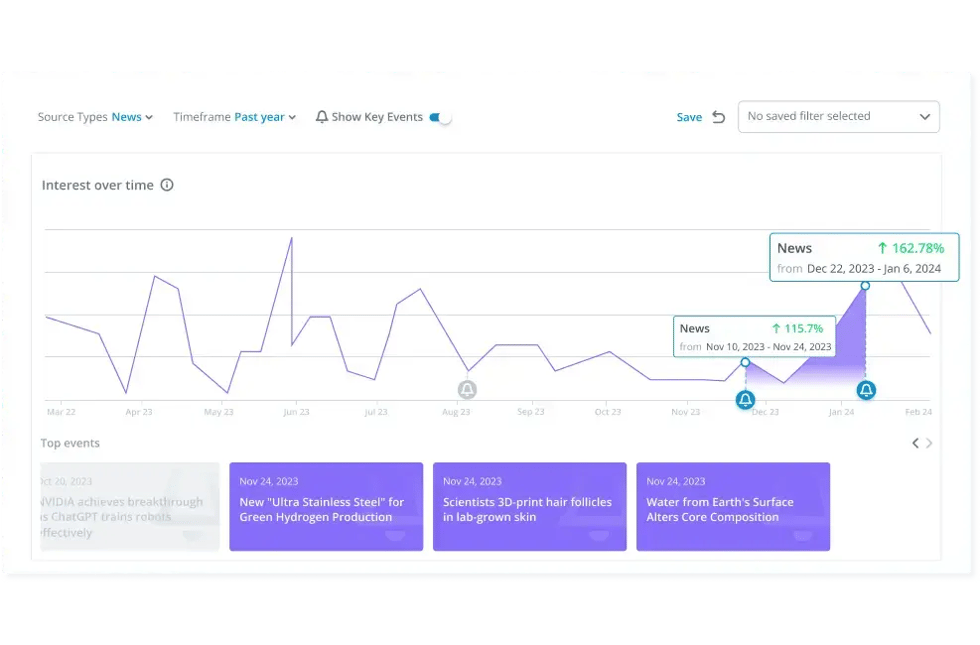The height and width of the screenshot is (645, 980).
Task: Open the Source Types News dropdown
Action: [130, 117]
